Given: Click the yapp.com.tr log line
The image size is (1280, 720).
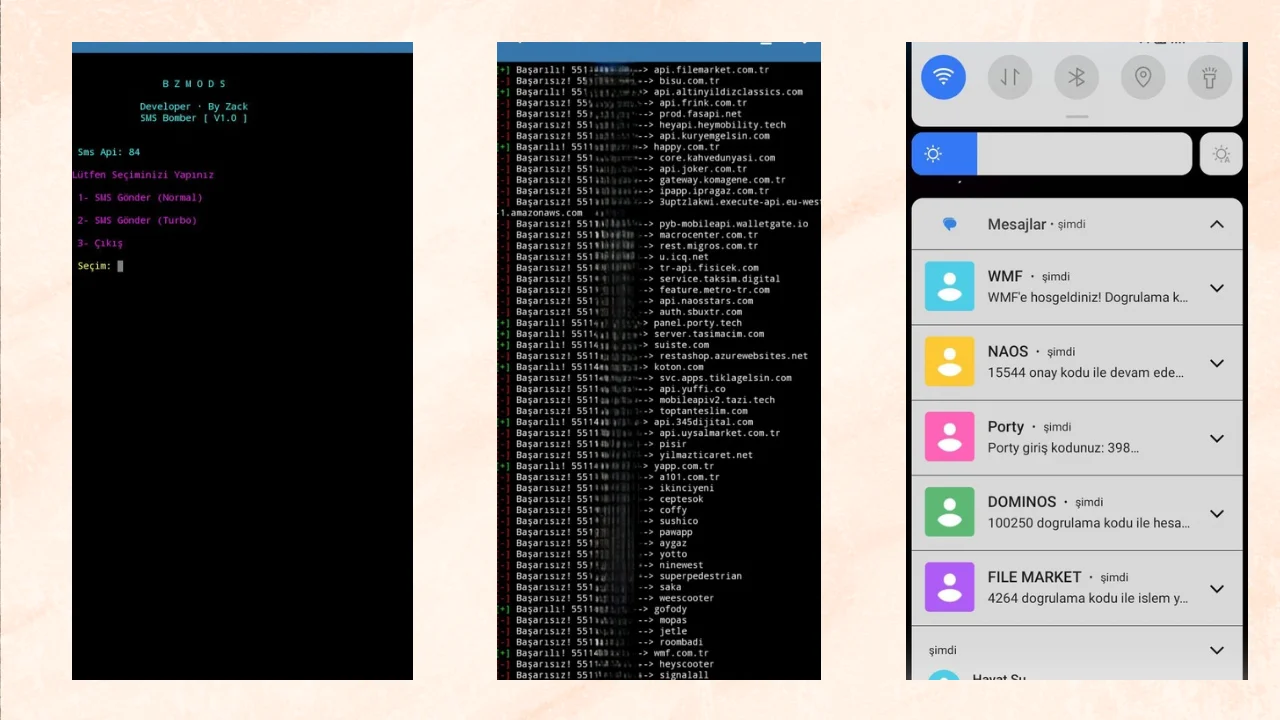Looking at the screenshot, I should coord(606,466).
